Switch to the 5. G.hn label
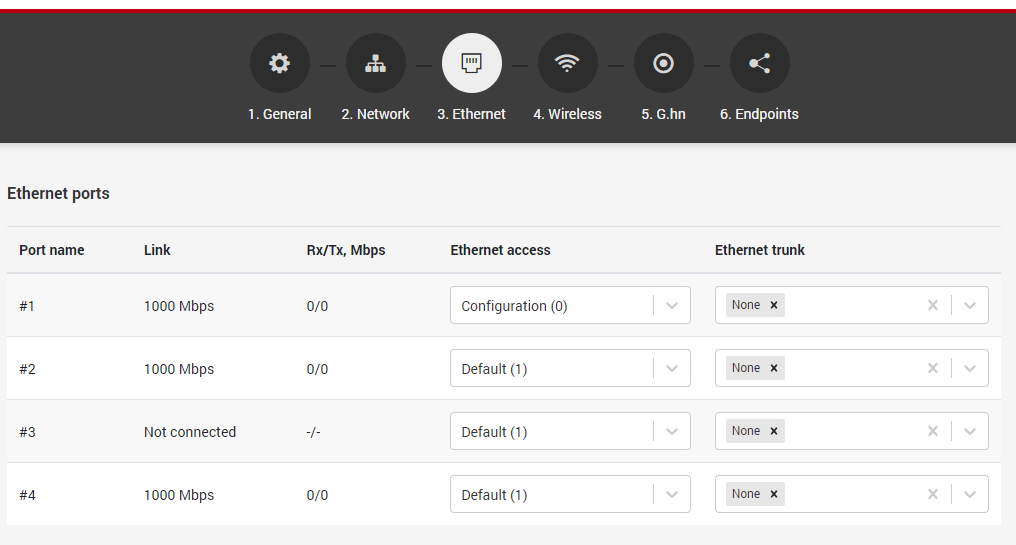Image resolution: width=1016 pixels, height=545 pixels. 664,114
